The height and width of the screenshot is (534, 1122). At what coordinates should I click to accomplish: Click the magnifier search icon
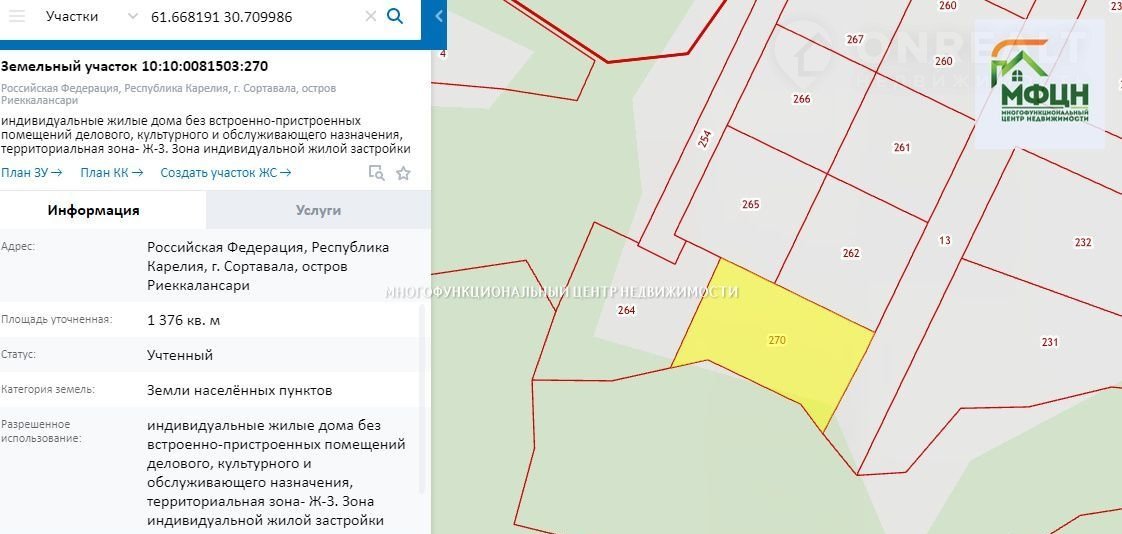pos(396,17)
